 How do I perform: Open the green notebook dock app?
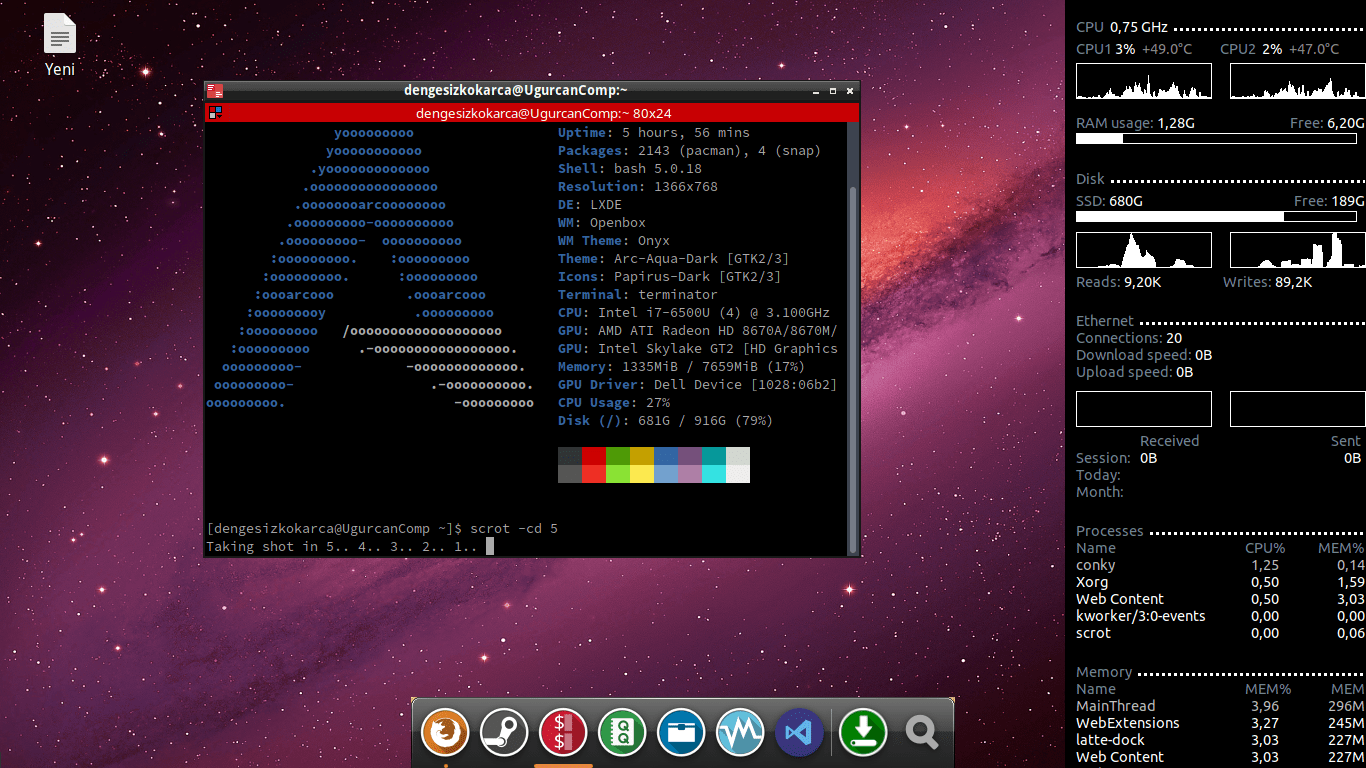(622, 733)
